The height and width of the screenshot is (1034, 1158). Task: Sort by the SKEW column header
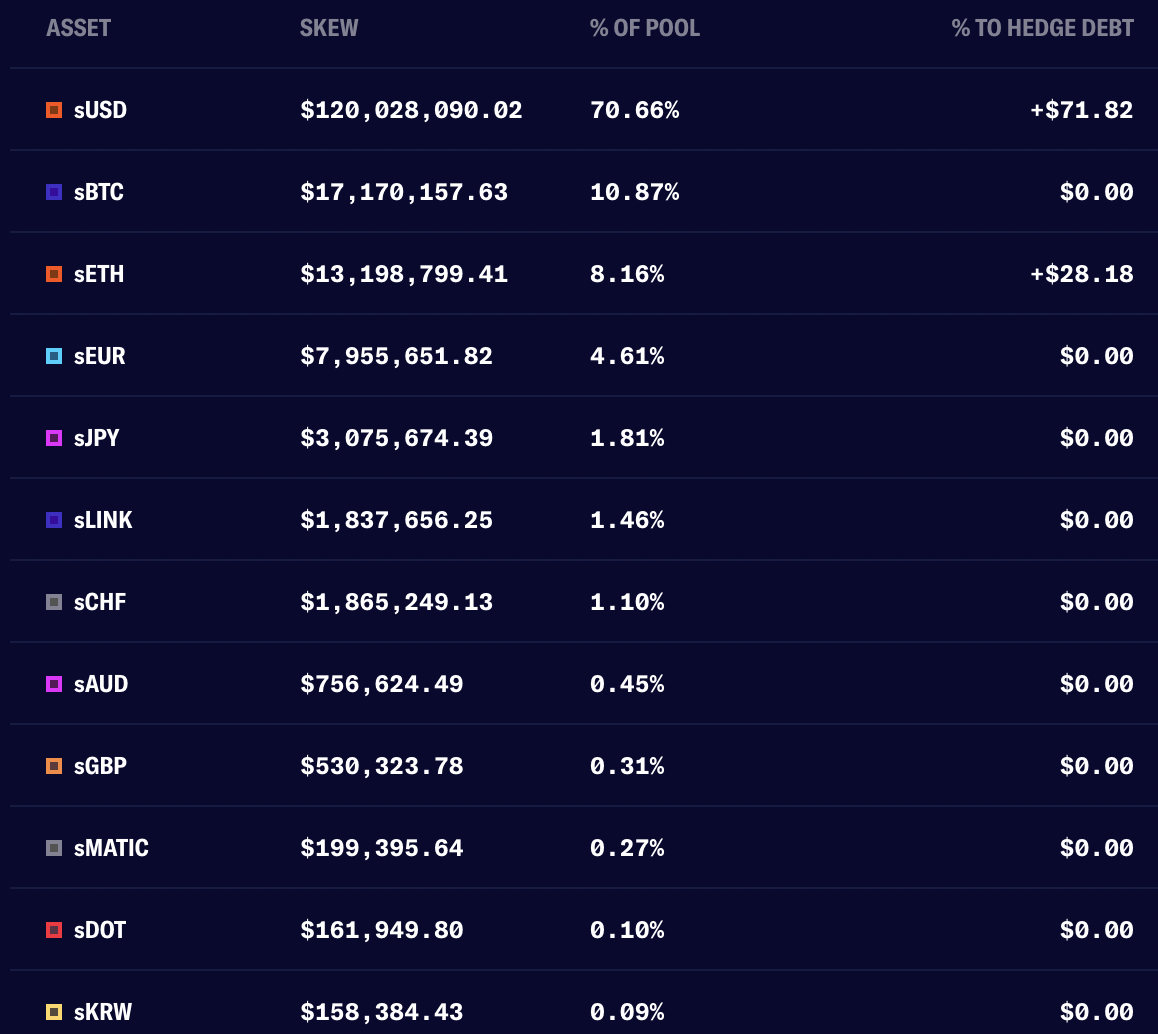coord(329,28)
